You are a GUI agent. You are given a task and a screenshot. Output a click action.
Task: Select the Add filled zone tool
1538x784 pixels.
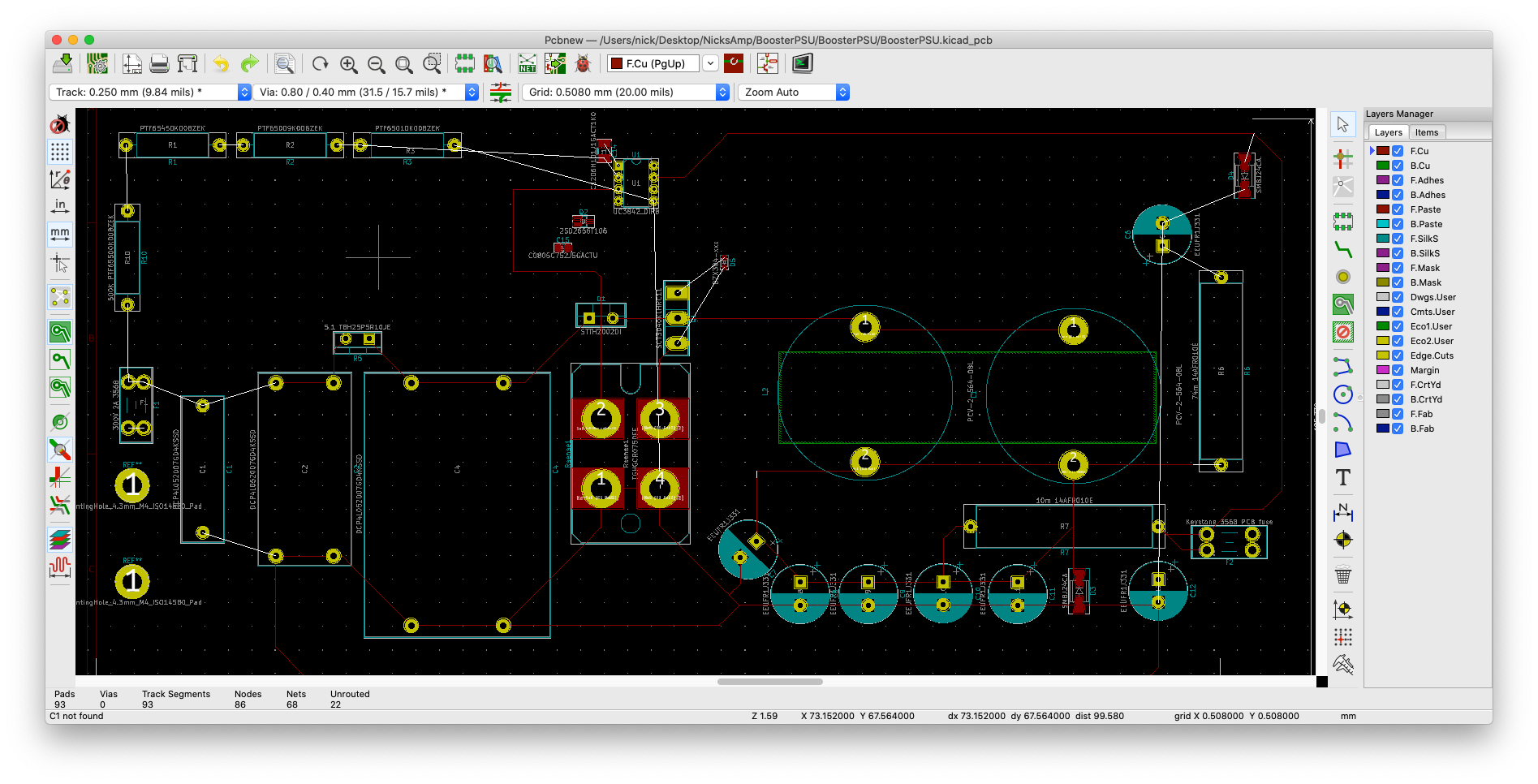pyautogui.click(x=1343, y=304)
